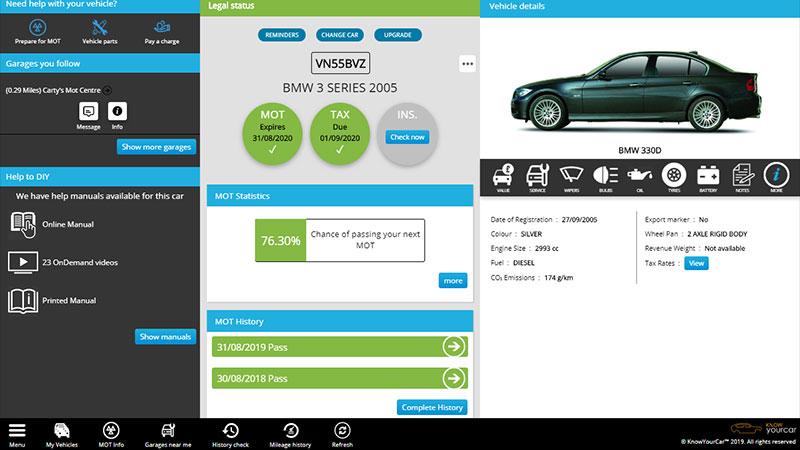Click the KnowYourCar logo
The image size is (800, 450).
tap(763, 429)
